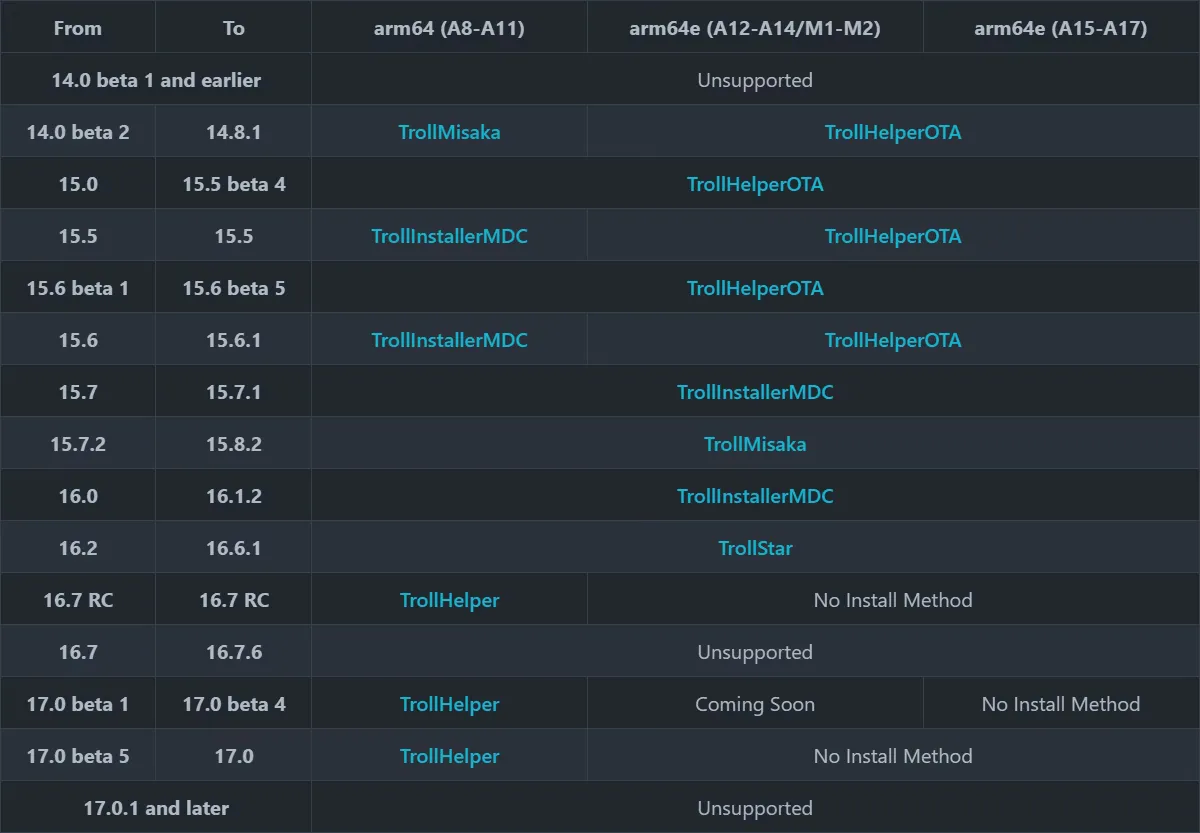The width and height of the screenshot is (1200, 833).
Task: Click the '17.0.1 and later' cell
Action: click(156, 808)
